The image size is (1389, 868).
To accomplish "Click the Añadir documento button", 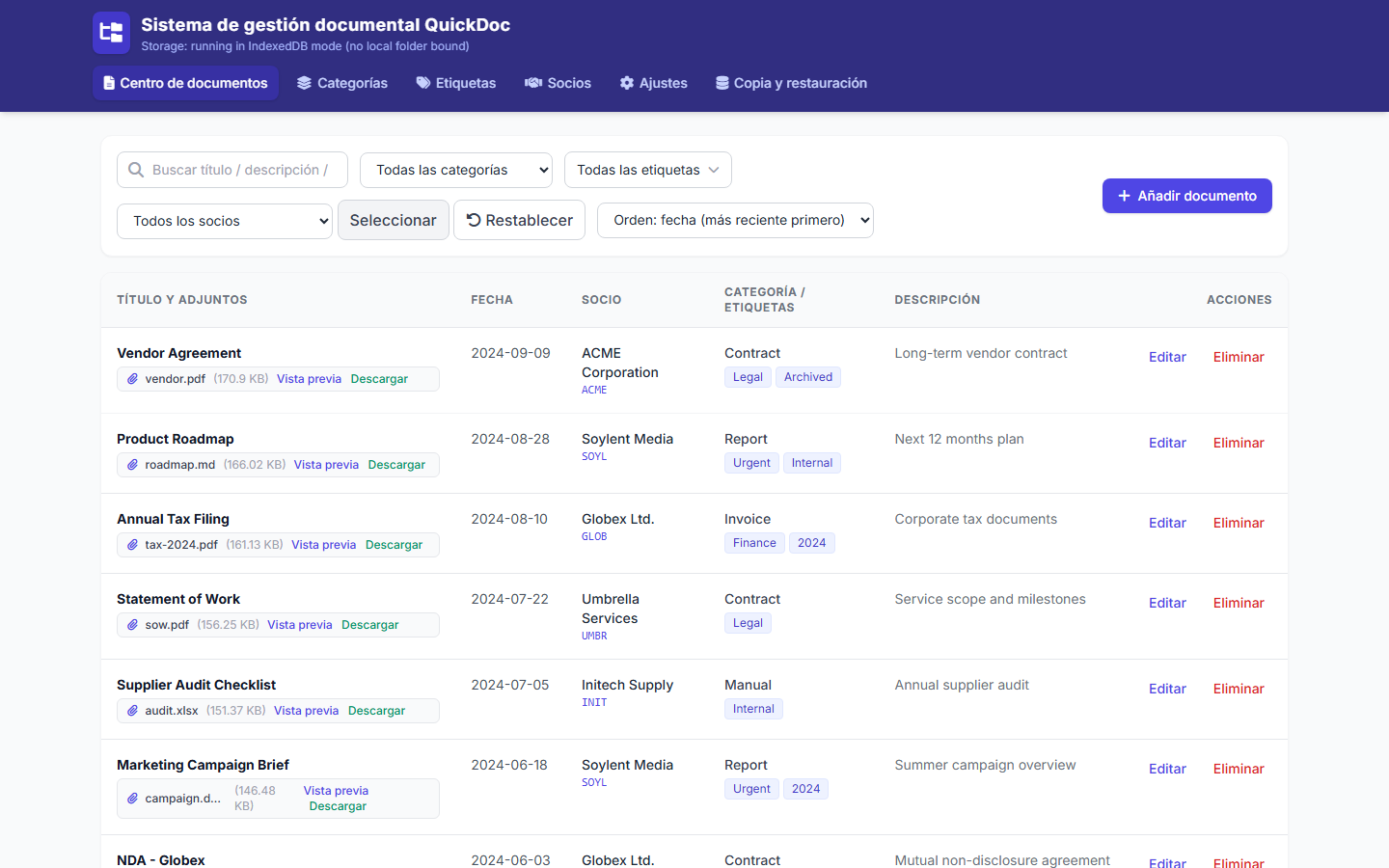I will pos(1187,196).
